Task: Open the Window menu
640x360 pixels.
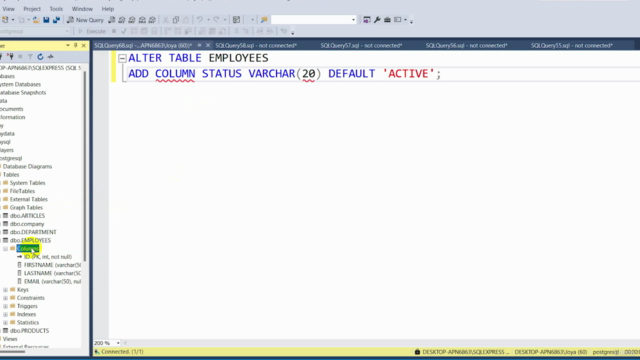Action: 82,9
